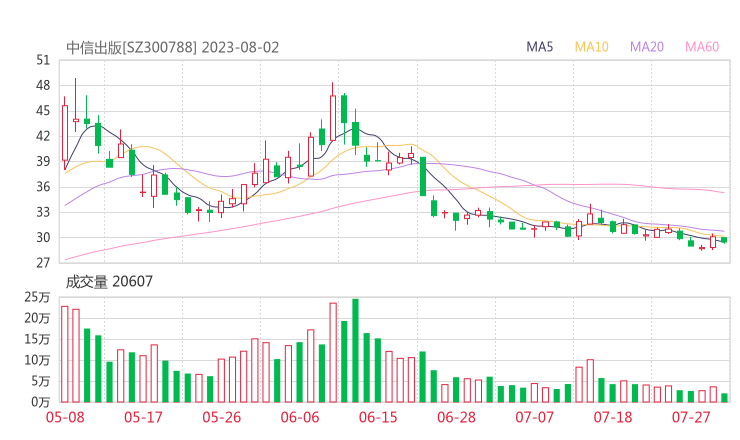The width and height of the screenshot is (740, 440).
Task: Select the 05-17 date label
Action: [143, 417]
